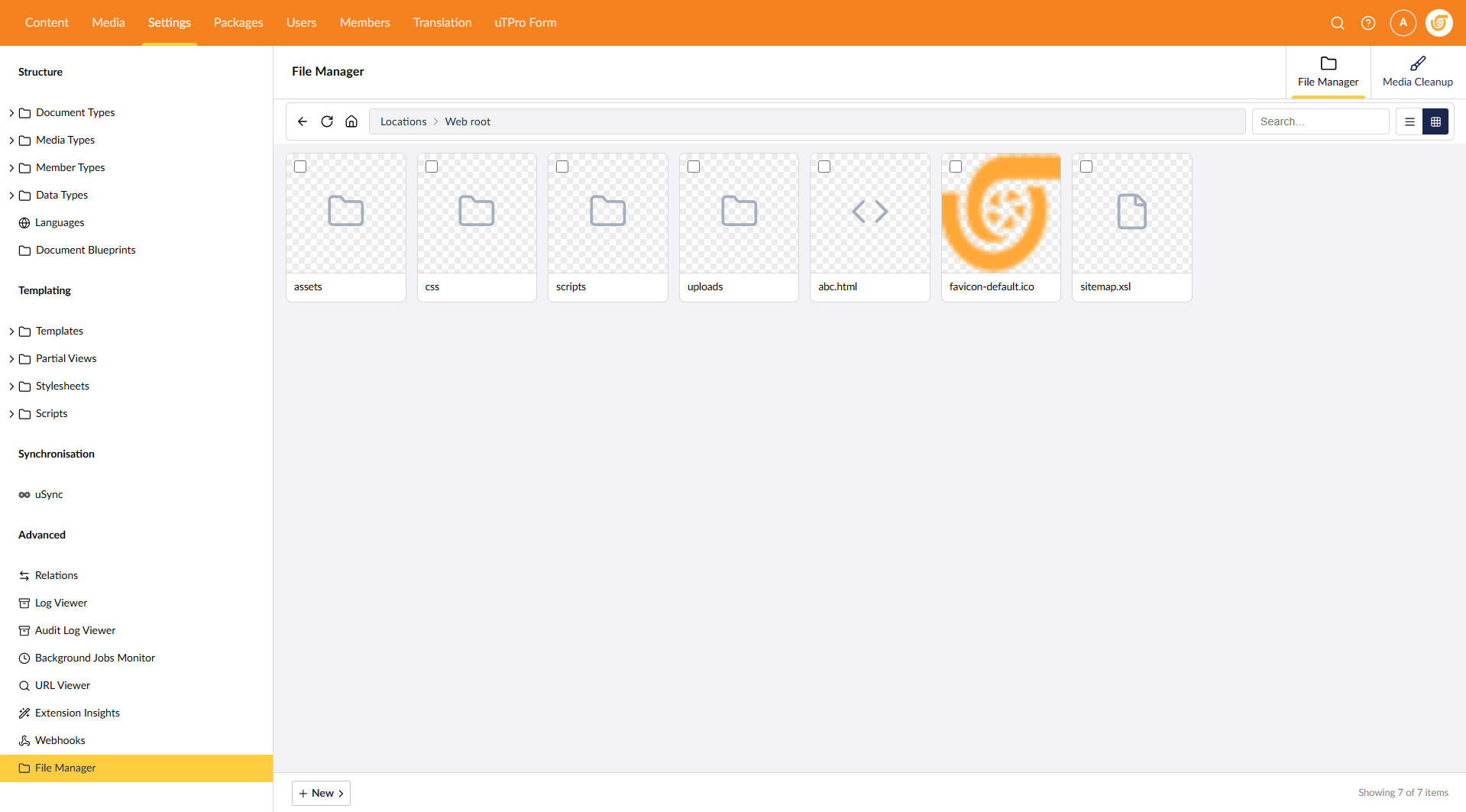
Task: Expand the Member Types tree node
Action: coord(11,168)
